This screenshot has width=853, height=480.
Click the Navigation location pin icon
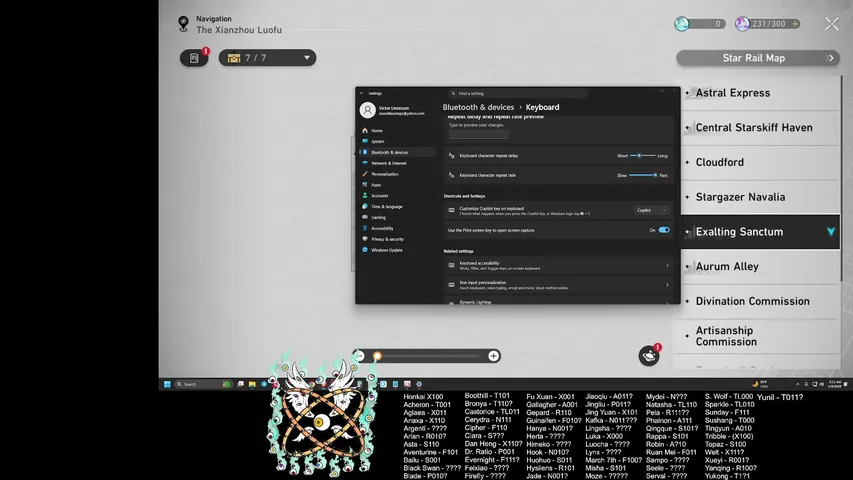(183, 24)
